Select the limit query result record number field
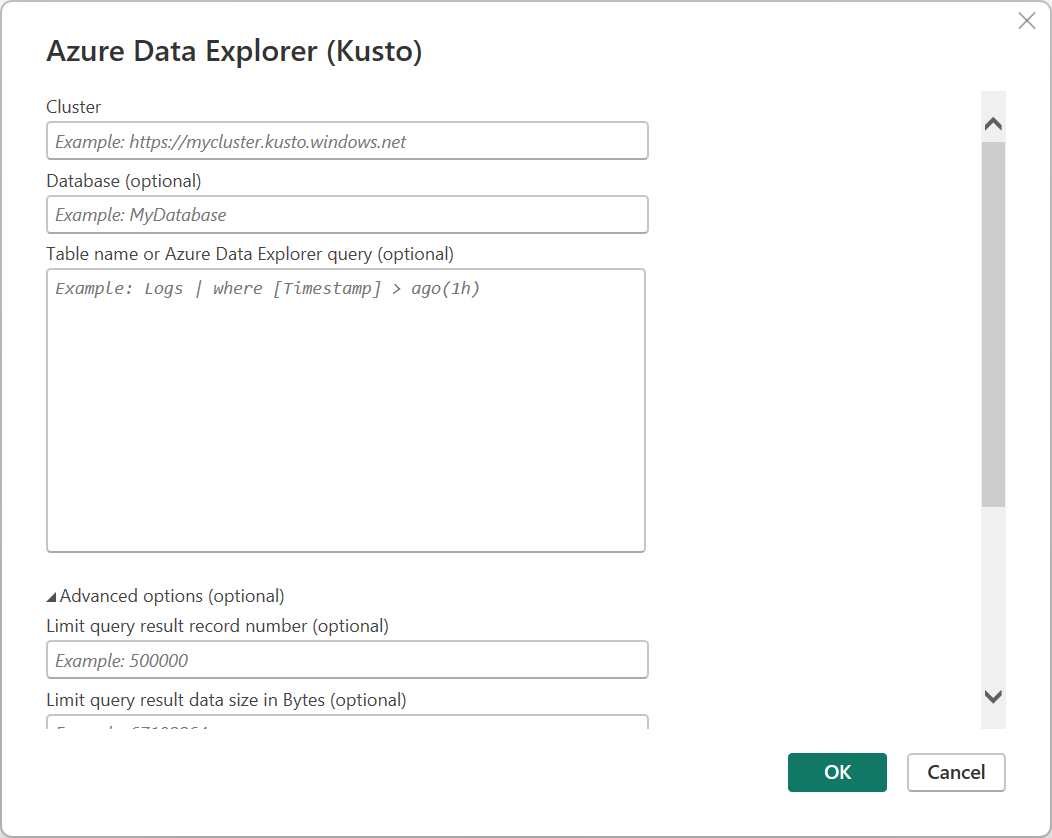Image resolution: width=1052 pixels, height=838 pixels. pyautogui.click(x=346, y=659)
